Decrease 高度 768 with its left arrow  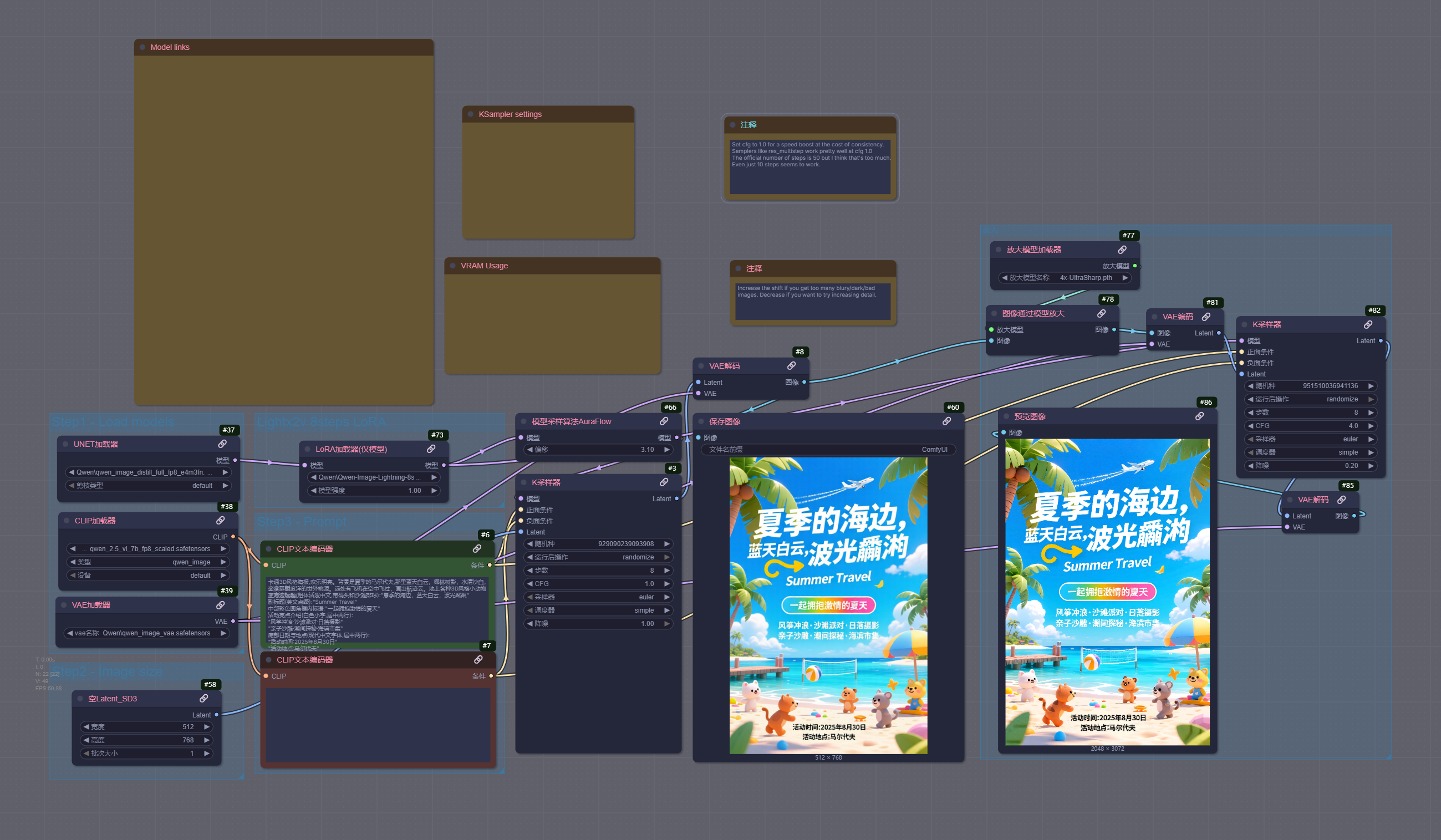coord(86,740)
